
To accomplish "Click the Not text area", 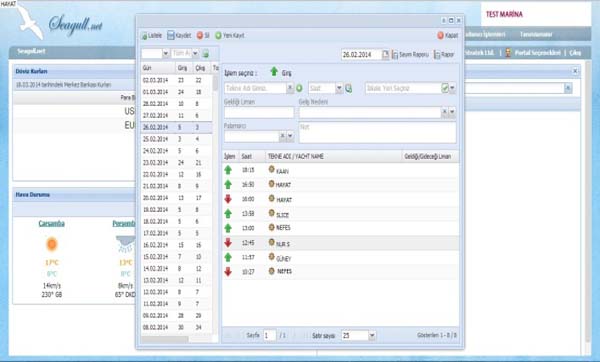I will [x=377, y=132].
